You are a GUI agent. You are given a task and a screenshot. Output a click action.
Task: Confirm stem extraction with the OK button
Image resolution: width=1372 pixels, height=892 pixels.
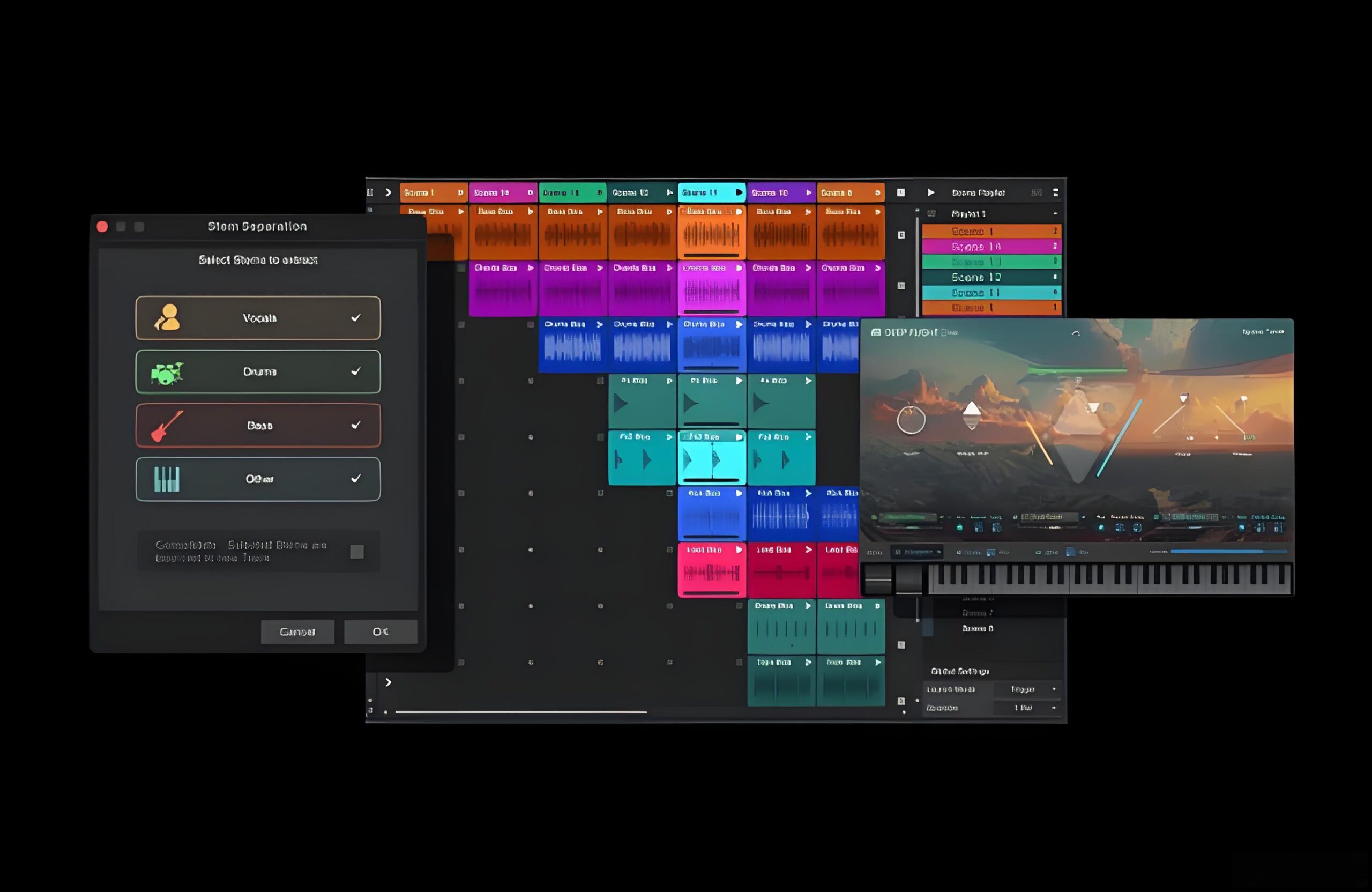(x=381, y=631)
